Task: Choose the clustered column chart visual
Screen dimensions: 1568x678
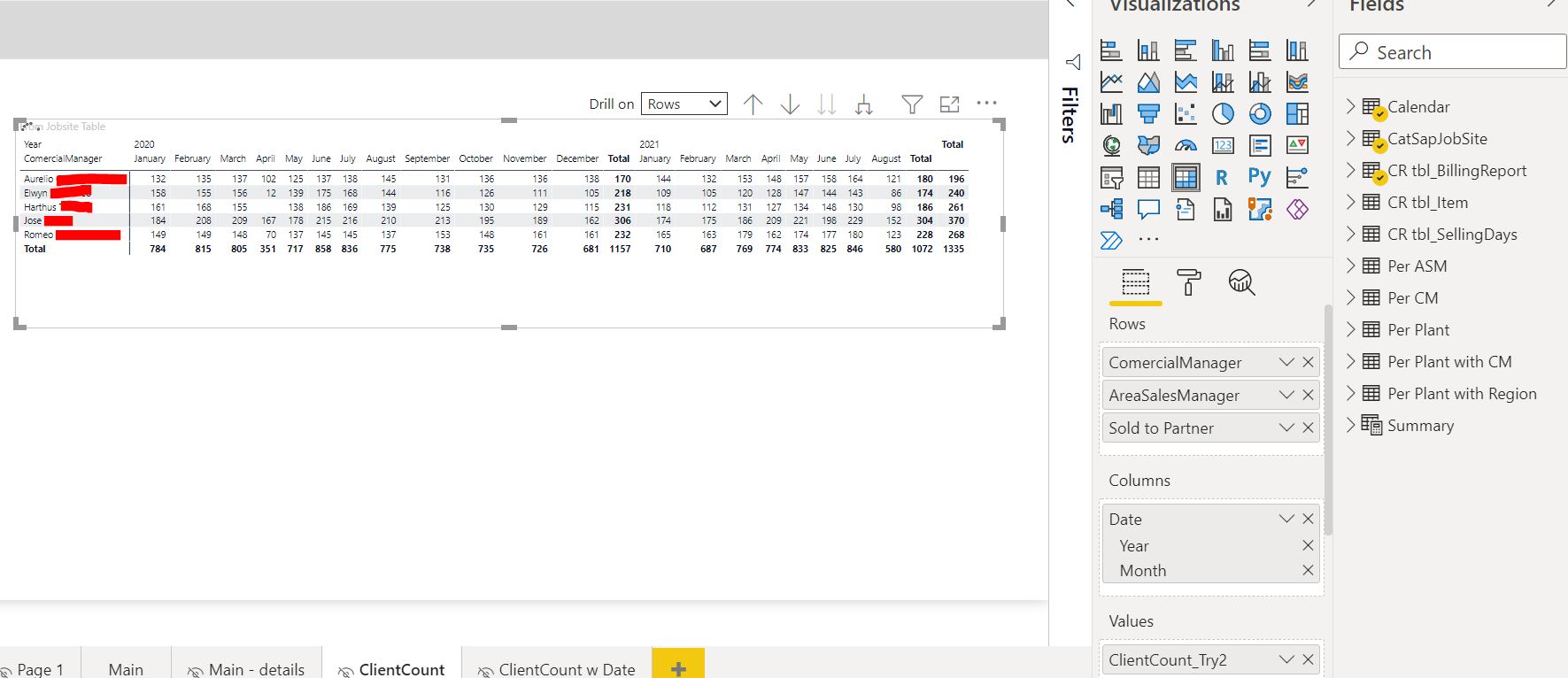Action: click(x=1223, y=50)
